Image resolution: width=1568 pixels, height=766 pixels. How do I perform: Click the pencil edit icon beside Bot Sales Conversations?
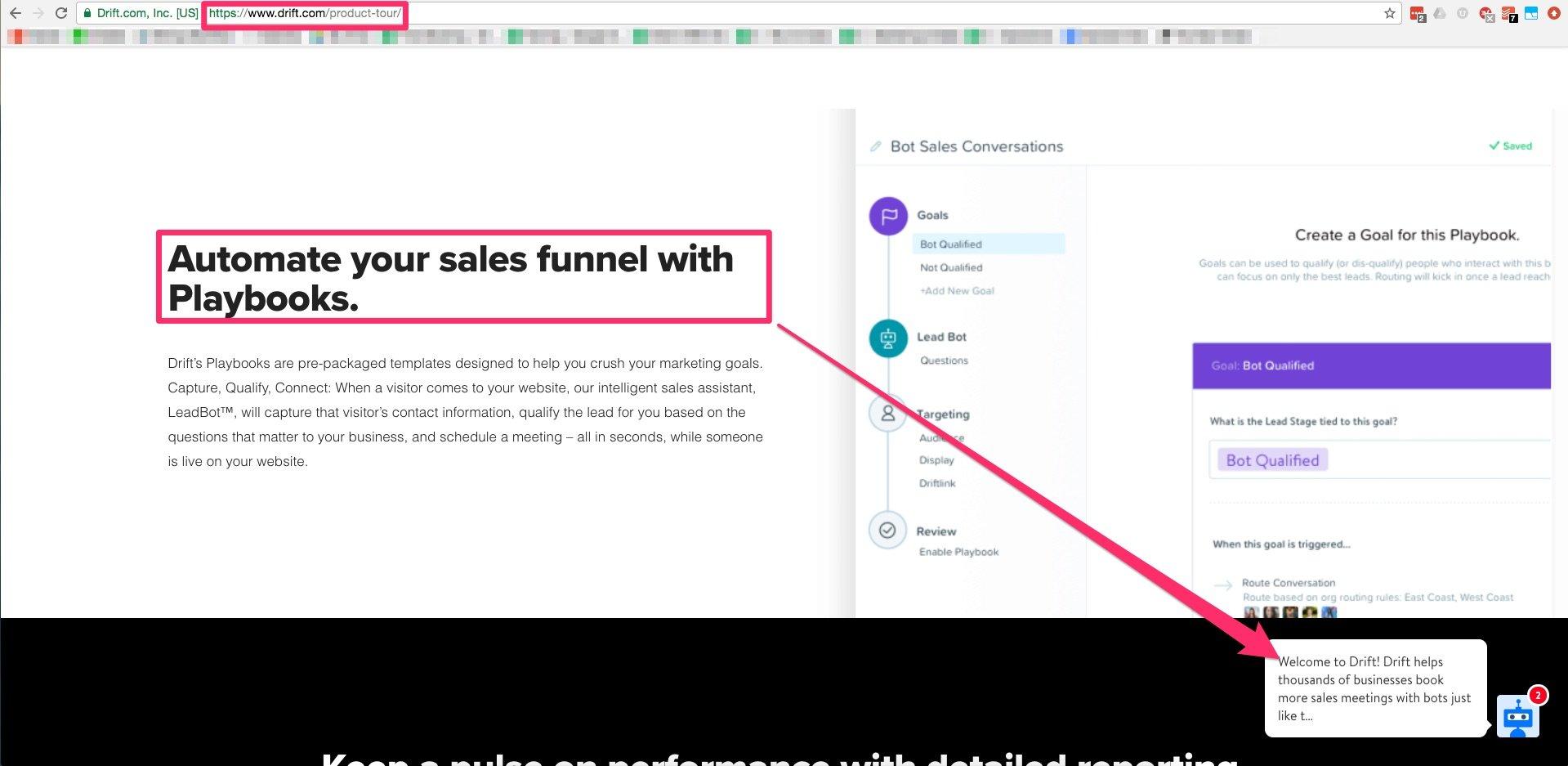click(x=876, y=146)
